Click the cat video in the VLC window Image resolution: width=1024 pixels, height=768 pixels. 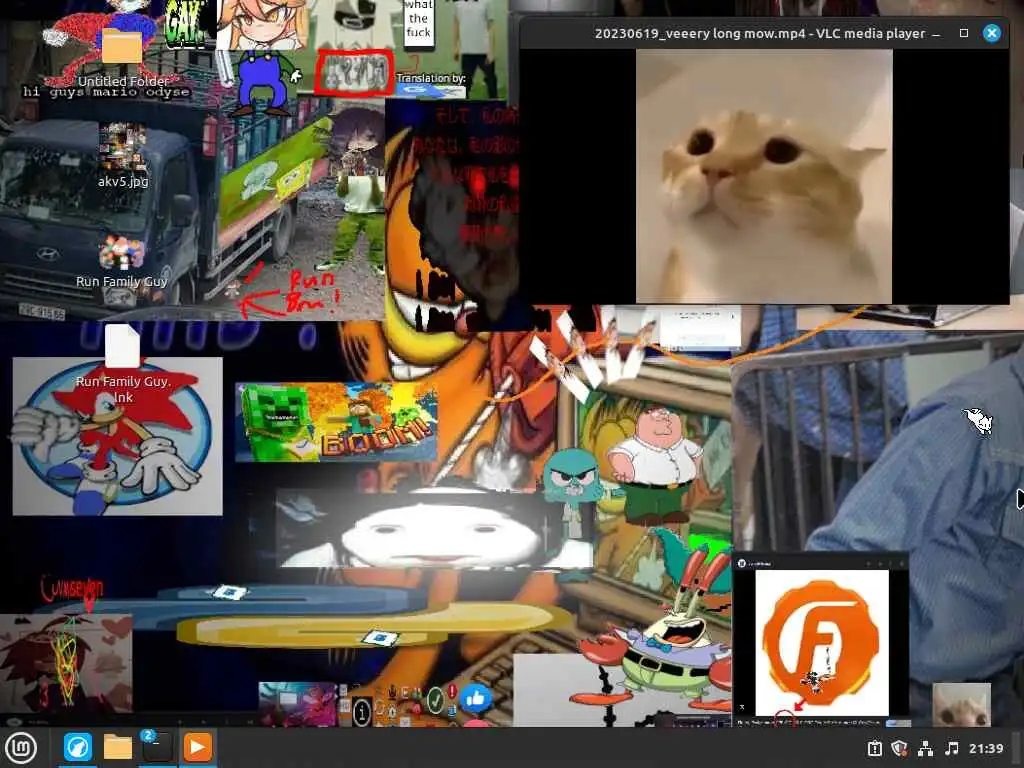[764, 176]
